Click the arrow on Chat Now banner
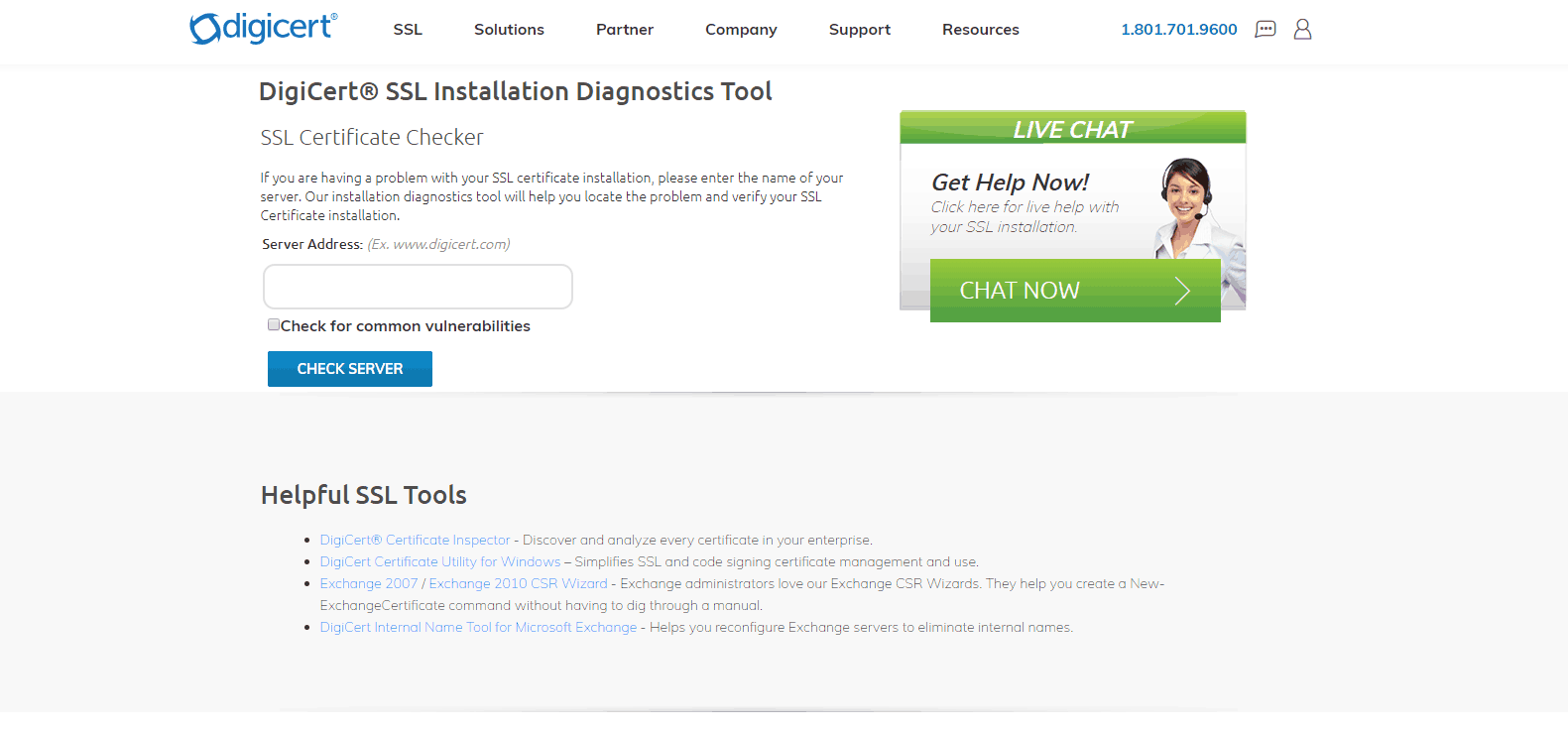The height and width of the screenshot is (733, 1568). click(1181, 291)
